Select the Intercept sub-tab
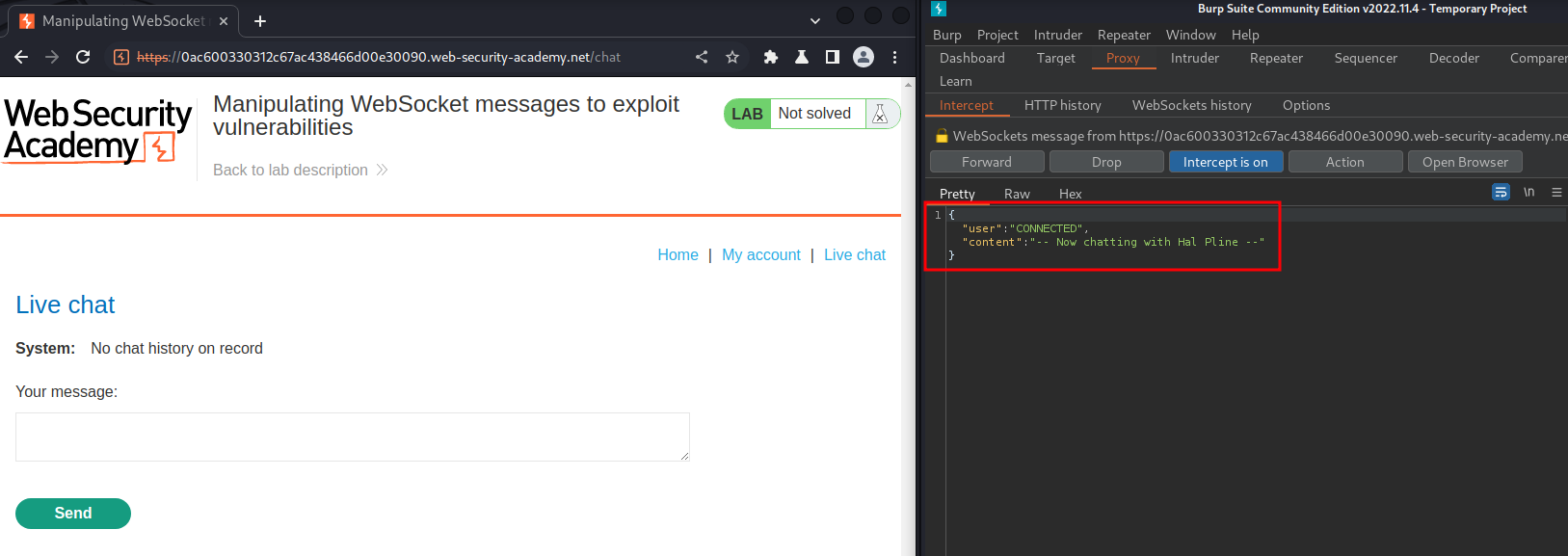 click(967, 105)
